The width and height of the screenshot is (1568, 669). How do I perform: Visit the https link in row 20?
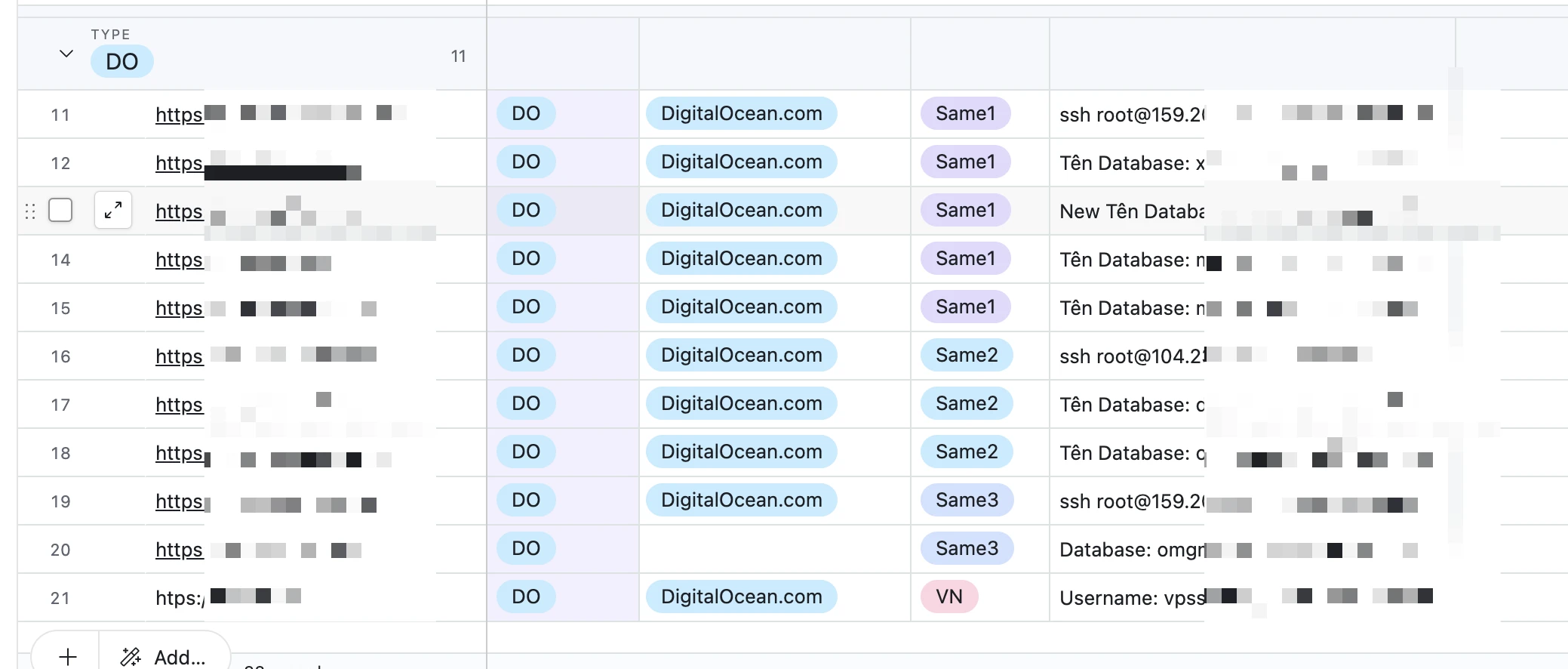click(180, 550)
